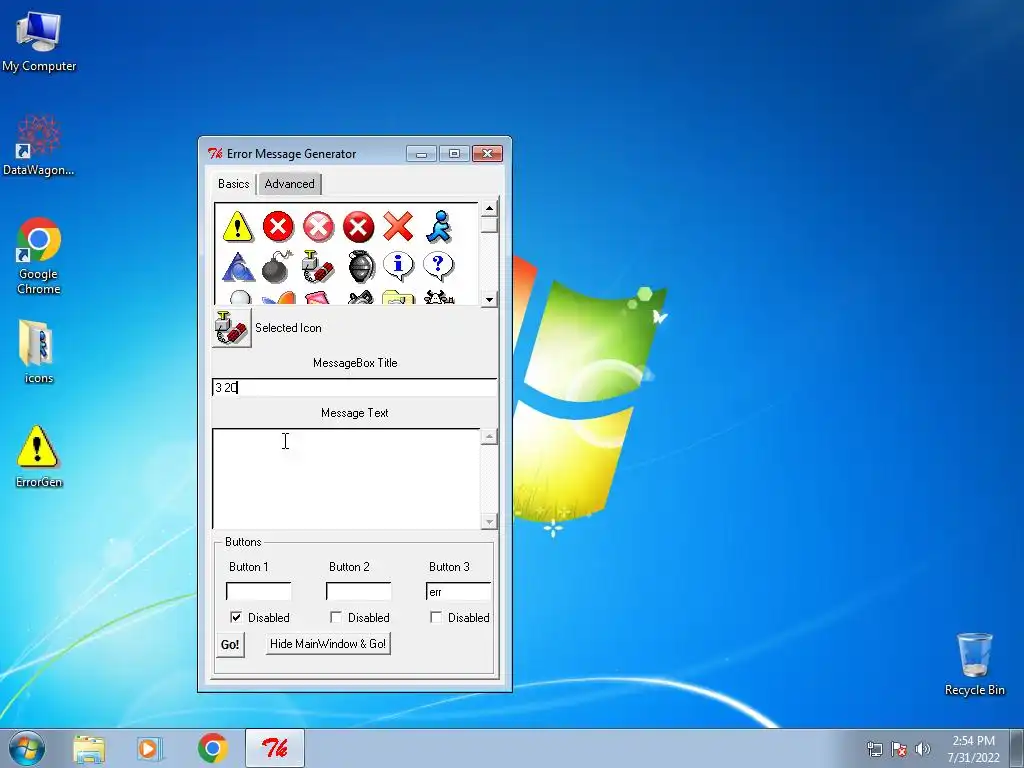The height and width of the screenshot is (768, 1024).
Task: Click the Button 2 text field
Action: 359,592
